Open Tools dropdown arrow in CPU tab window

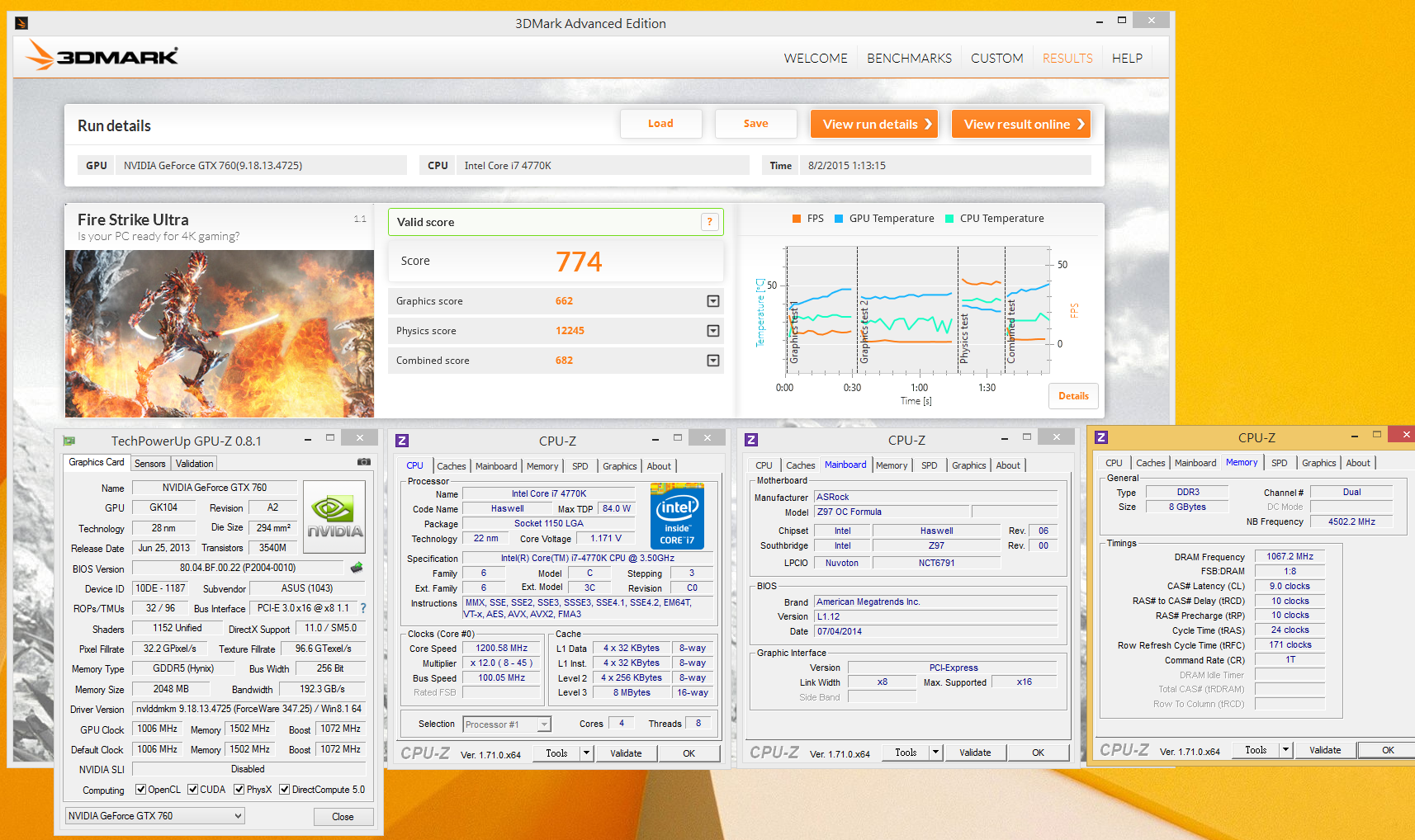pyautogui.click(x=587, y=753)
